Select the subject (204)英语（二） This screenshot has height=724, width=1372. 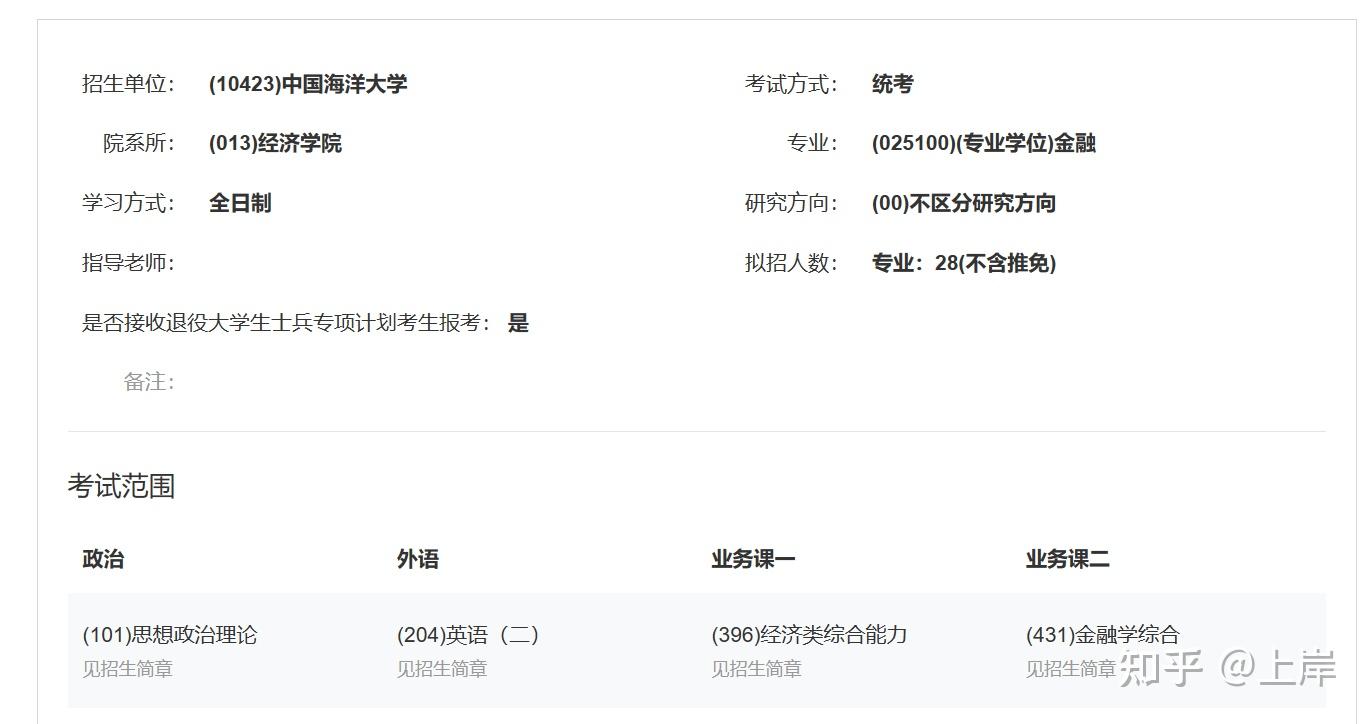tap(468, 635)
